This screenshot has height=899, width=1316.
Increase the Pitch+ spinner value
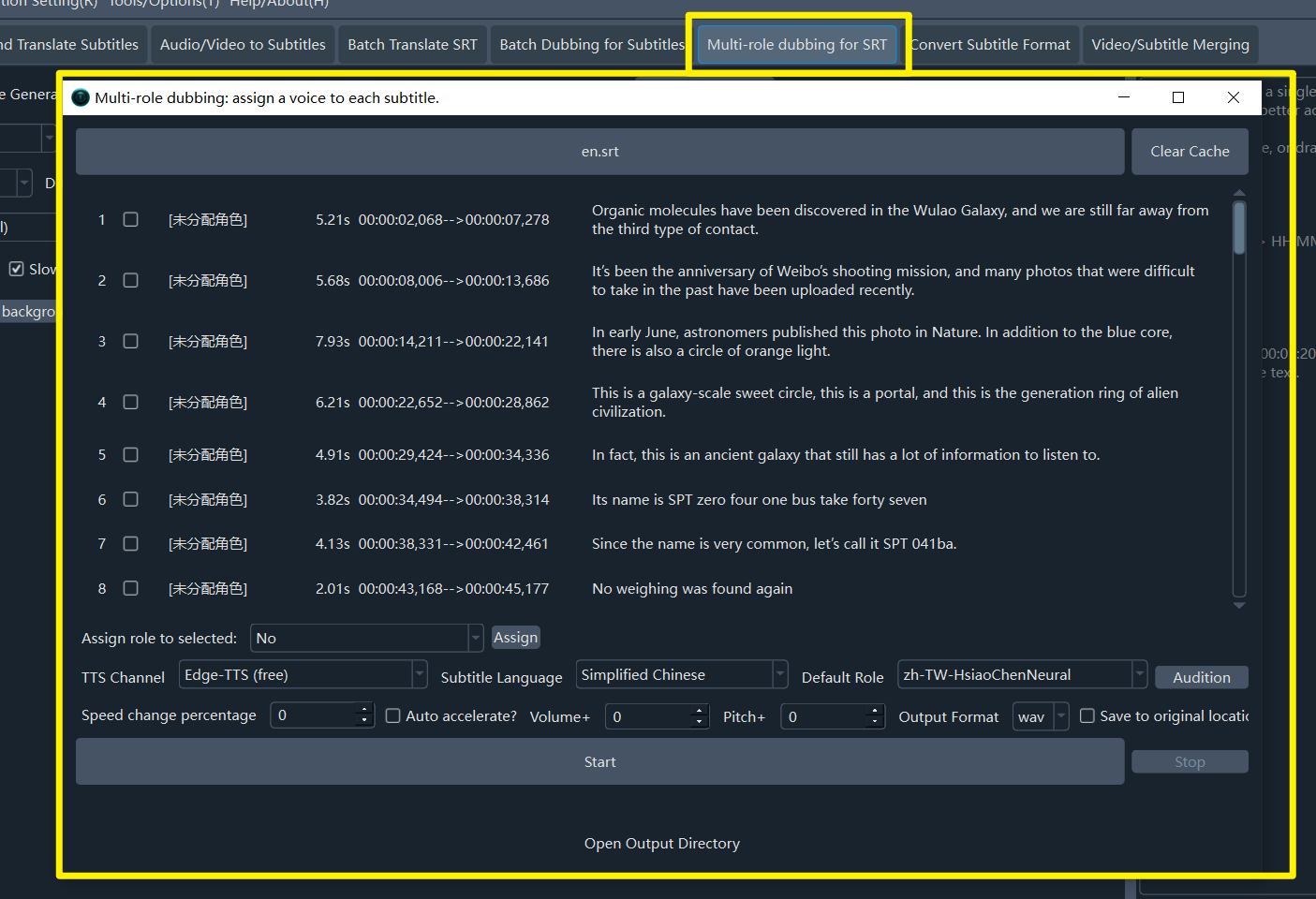tap(875, 711)
